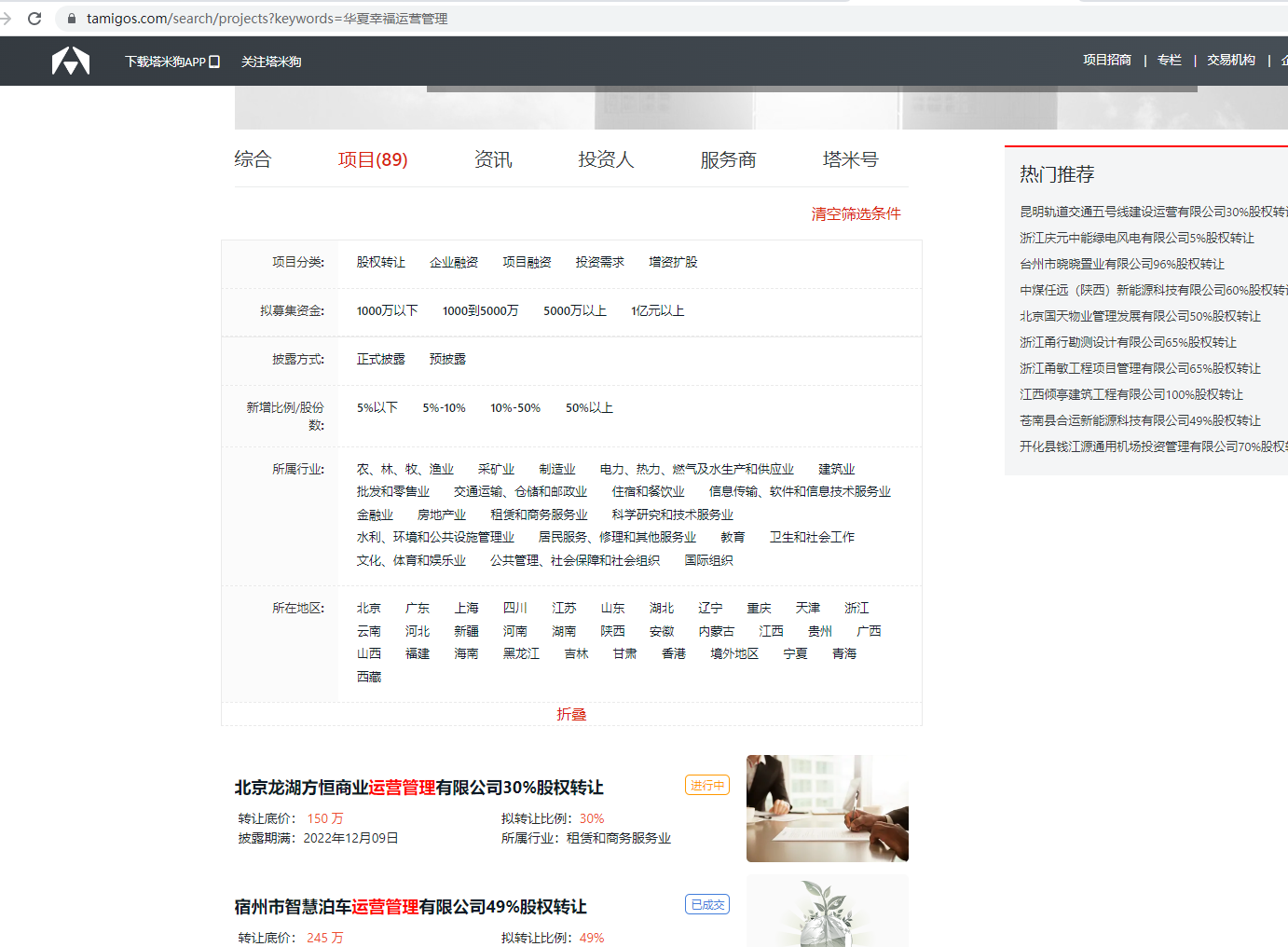Screen dimensions: 1288x947
Task: Open recommended 苍南县合运新能源 49% listing
Action: point(1140,420)
